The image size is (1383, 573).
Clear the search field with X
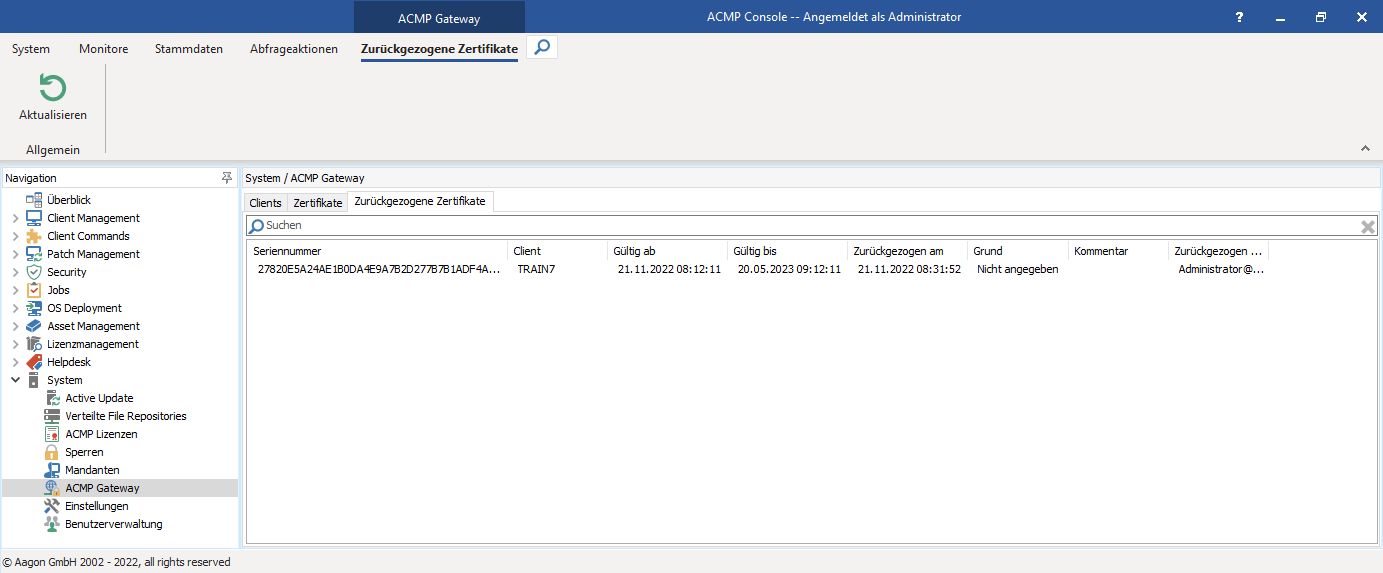(x=1368, y=227)
